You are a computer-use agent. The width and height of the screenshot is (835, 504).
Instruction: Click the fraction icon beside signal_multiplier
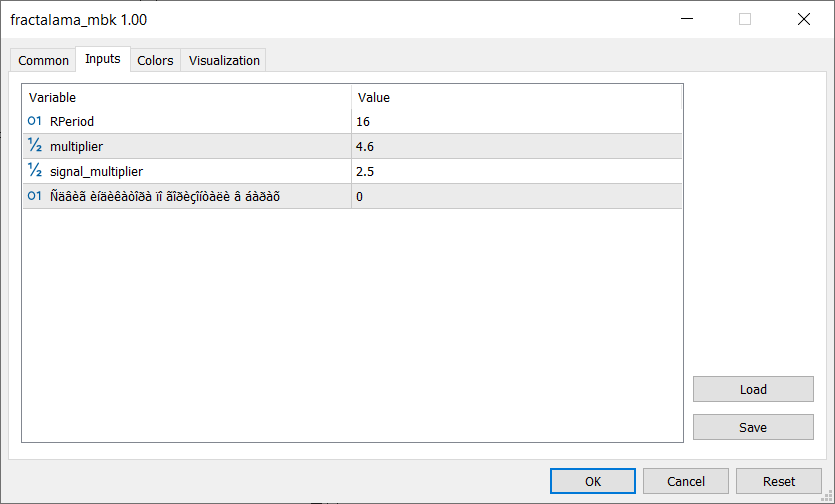click(35, 170)
